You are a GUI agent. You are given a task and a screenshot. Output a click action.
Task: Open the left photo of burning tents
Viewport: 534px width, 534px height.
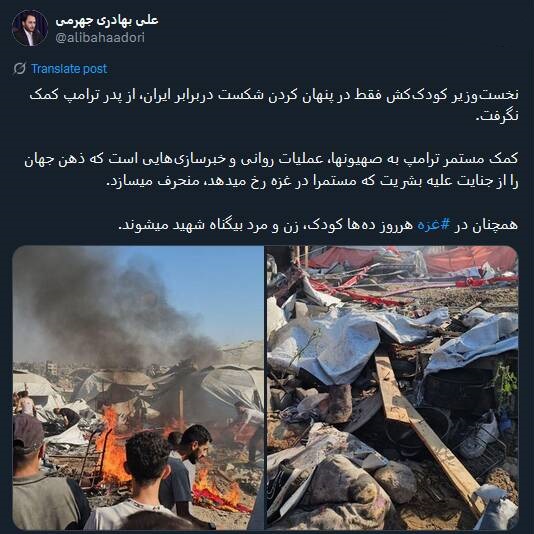pyautogui.click(x=138, y=388)
